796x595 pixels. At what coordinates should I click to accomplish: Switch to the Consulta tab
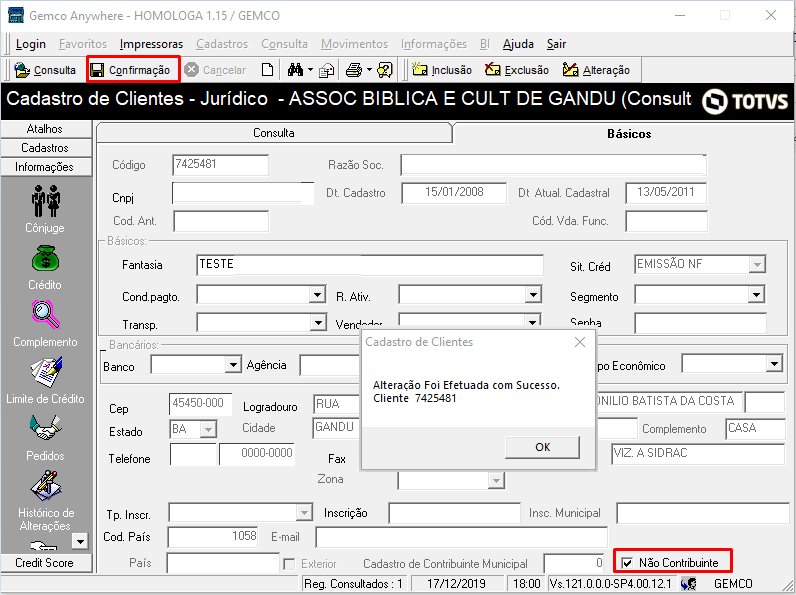click(274, 133)
